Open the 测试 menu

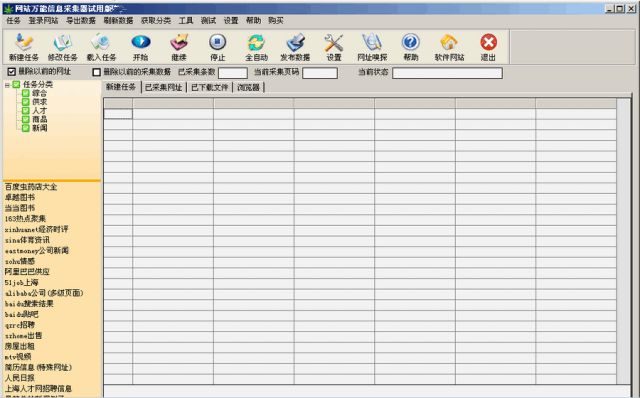click(x=208, y=20)
